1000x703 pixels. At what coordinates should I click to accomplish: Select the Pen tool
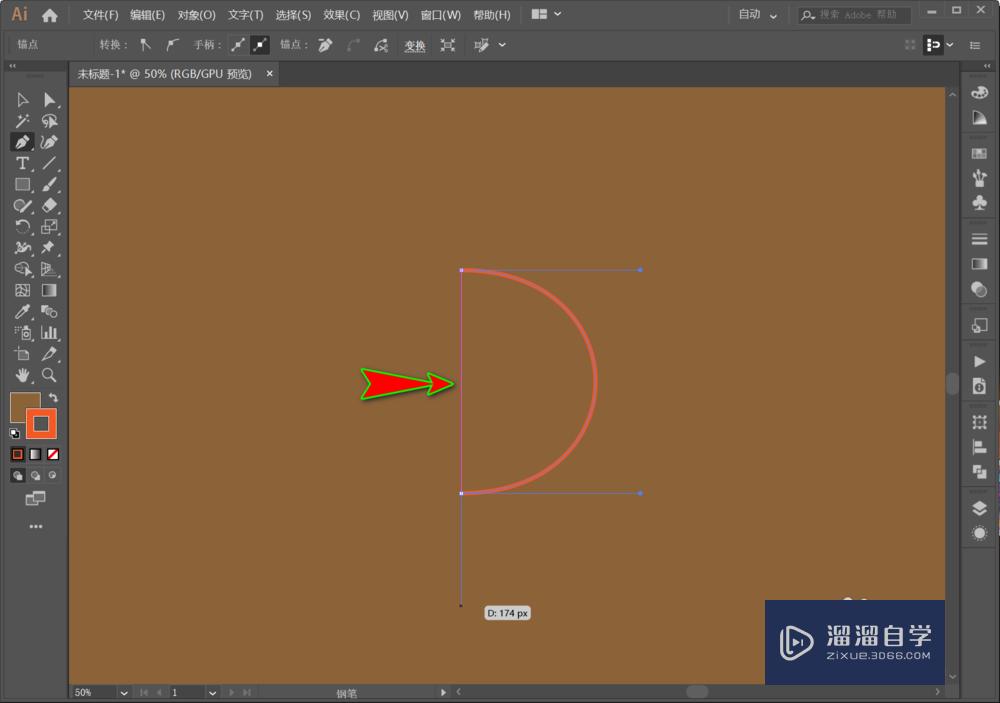point(22,142)
